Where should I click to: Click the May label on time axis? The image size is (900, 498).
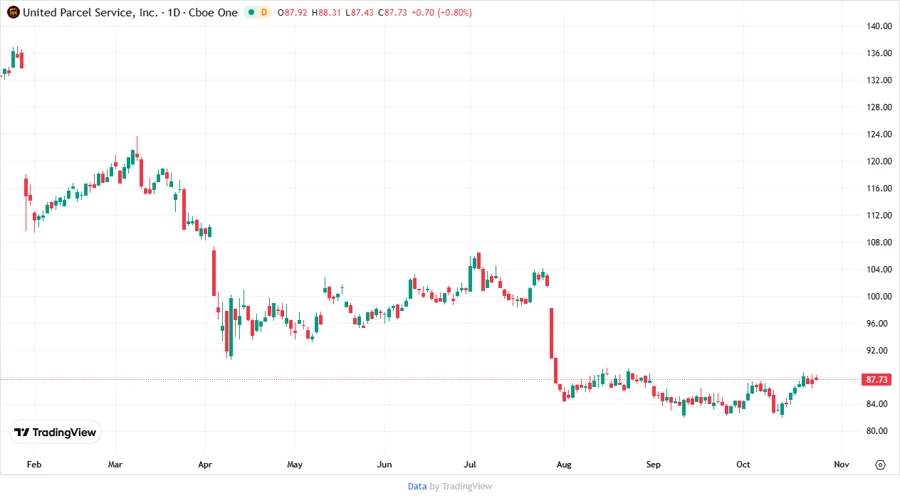[x=294, y=464]
